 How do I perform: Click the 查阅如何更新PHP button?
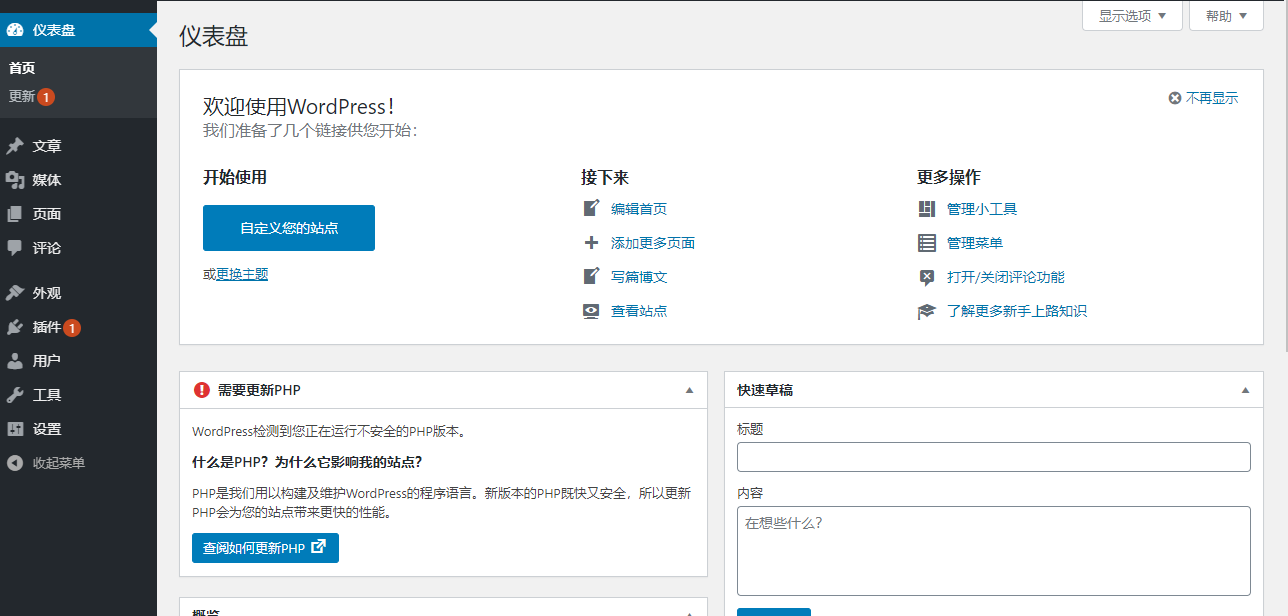coord(265,548)
